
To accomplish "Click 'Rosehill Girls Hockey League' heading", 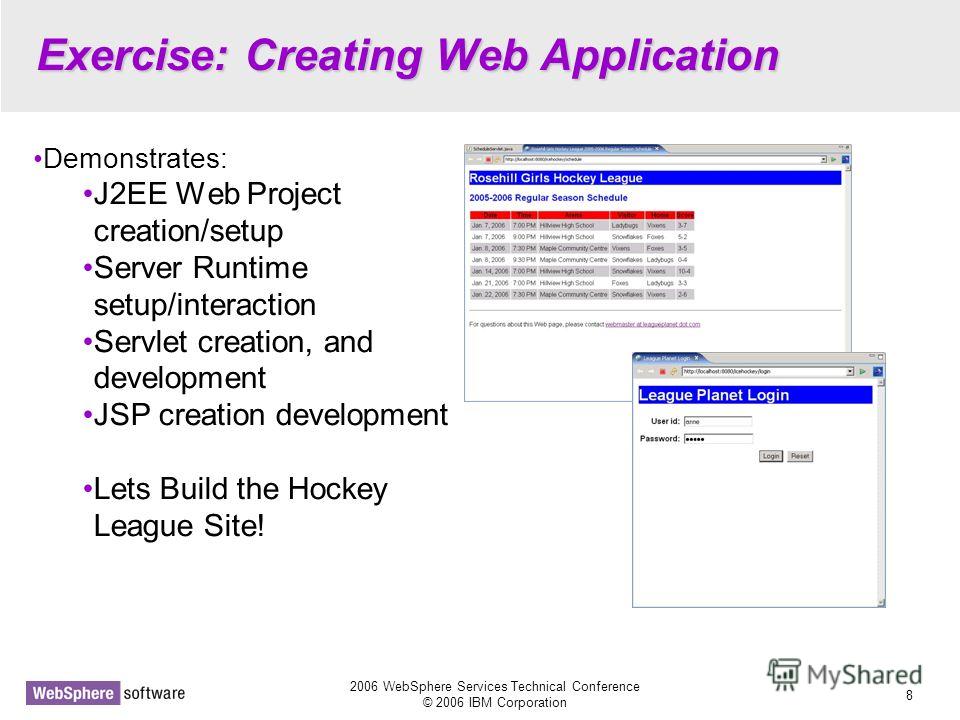I will 556,178.
